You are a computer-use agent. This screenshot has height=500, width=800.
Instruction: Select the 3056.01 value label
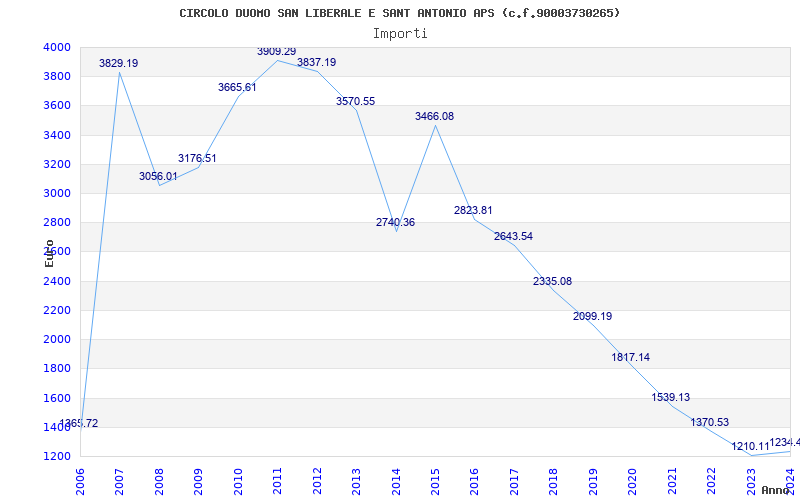[x=158, y=177]
